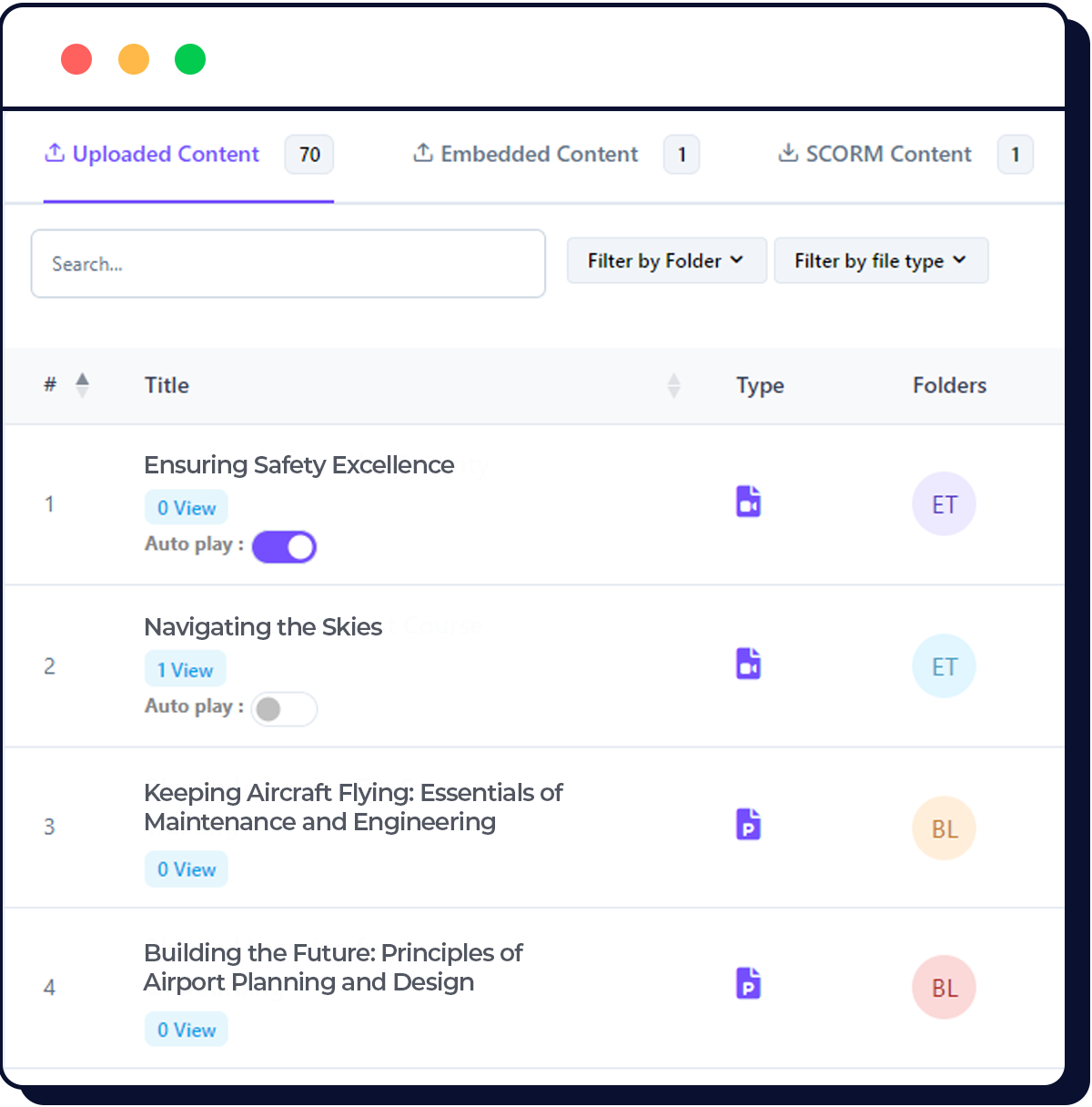Click video file icon for Navigating the Skies

pyautogui.click(x=748, y=664)
